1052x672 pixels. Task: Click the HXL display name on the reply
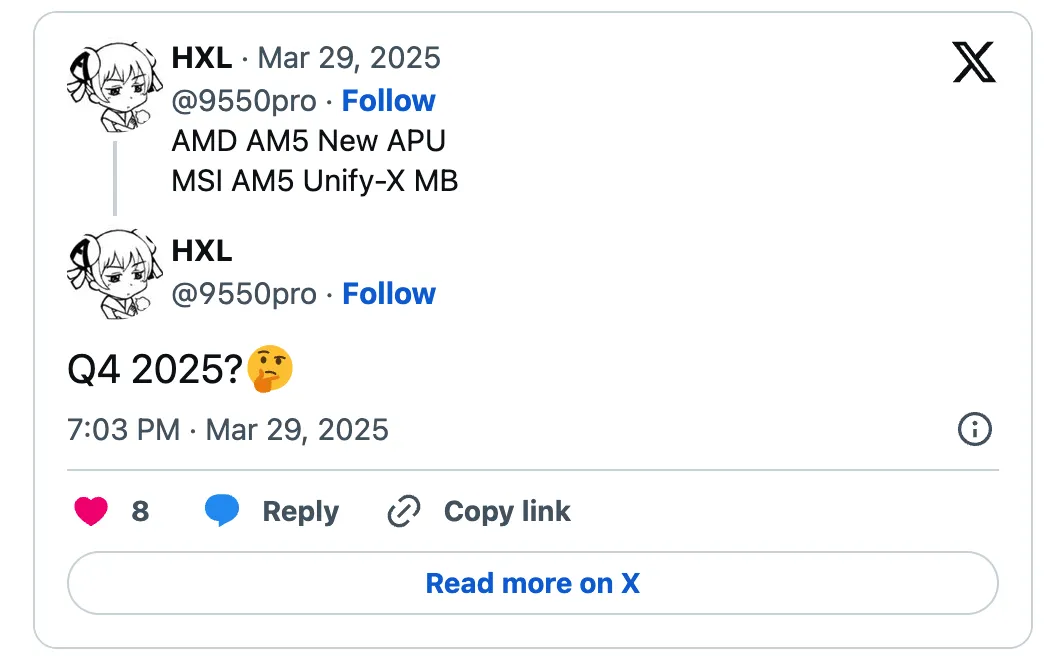click(203, 251)
